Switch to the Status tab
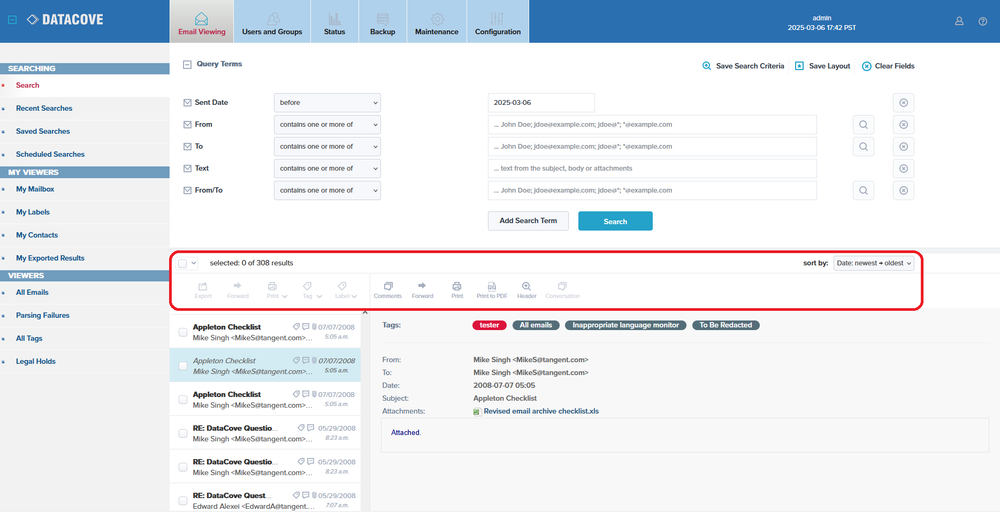This screenshot has height=512, width=1000. pos(334,22)
